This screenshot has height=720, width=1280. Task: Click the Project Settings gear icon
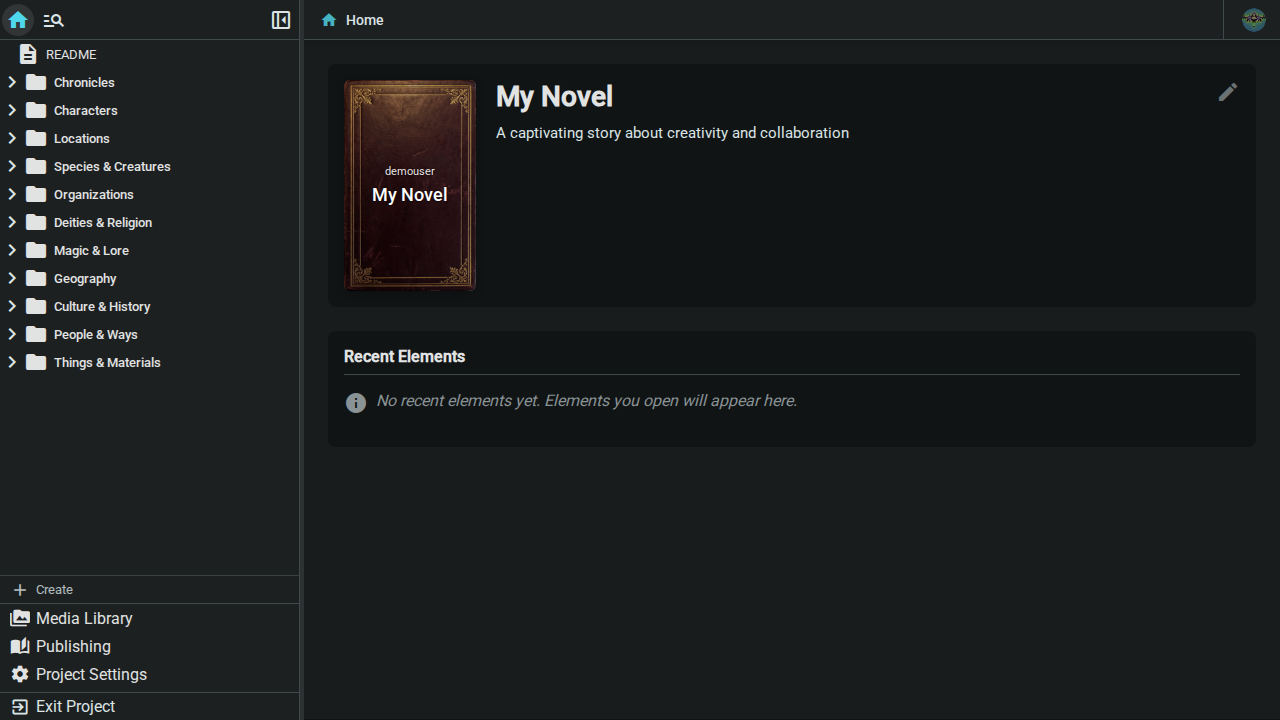click(x=20, y=674)
